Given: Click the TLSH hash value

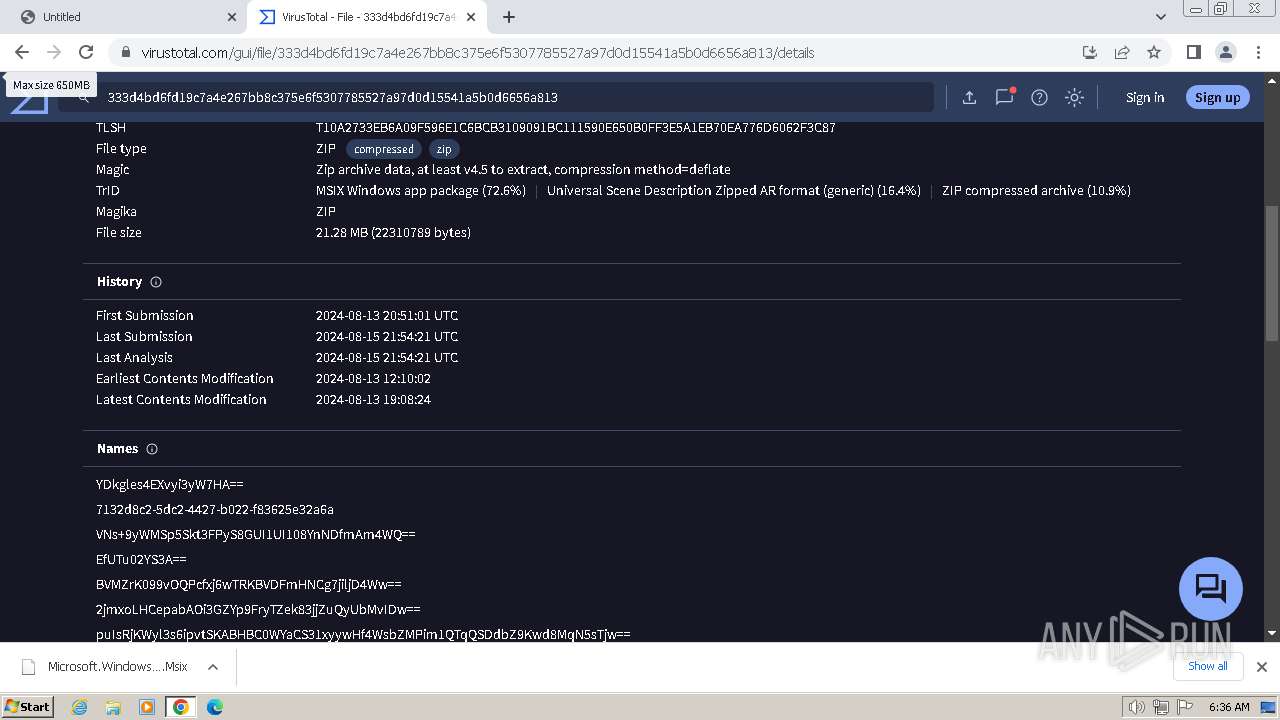Looking at the screenshot, I should (576, 127).
